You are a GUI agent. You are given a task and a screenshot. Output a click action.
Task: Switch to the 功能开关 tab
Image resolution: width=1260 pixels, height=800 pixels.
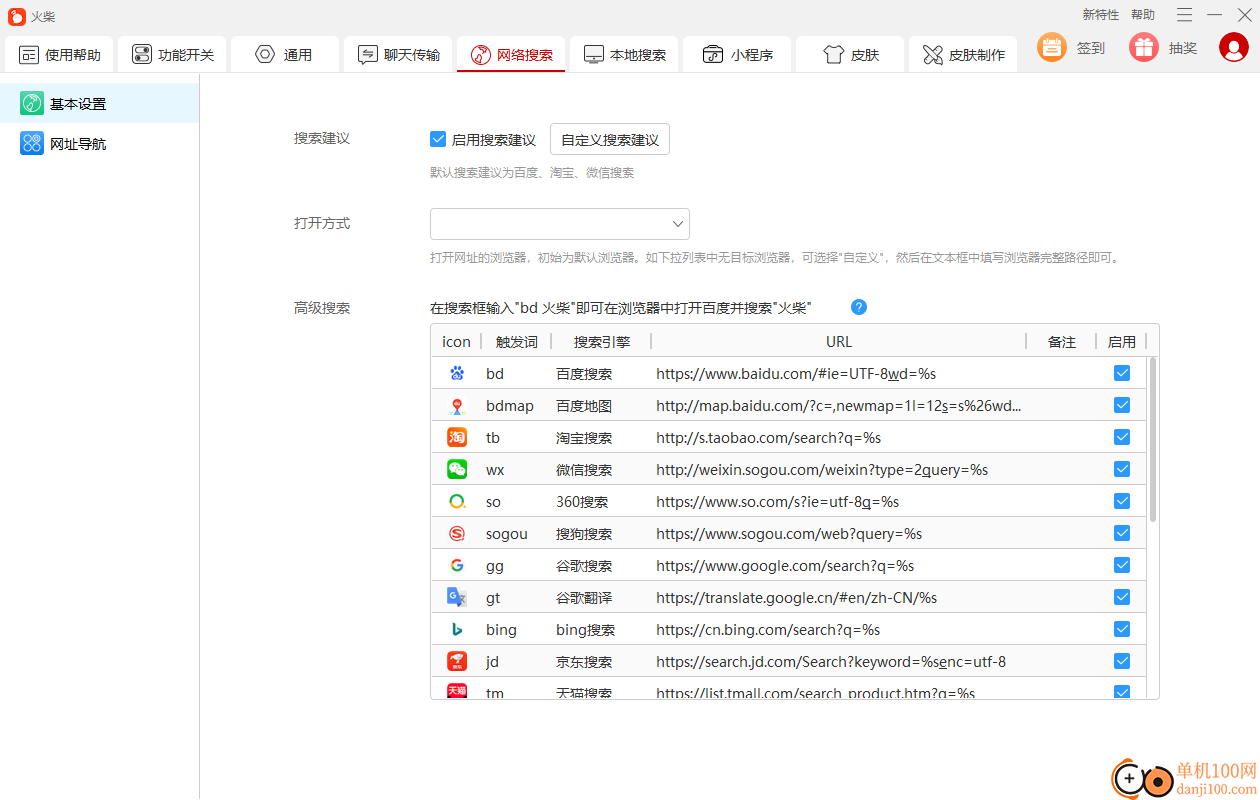coord(173,55)
